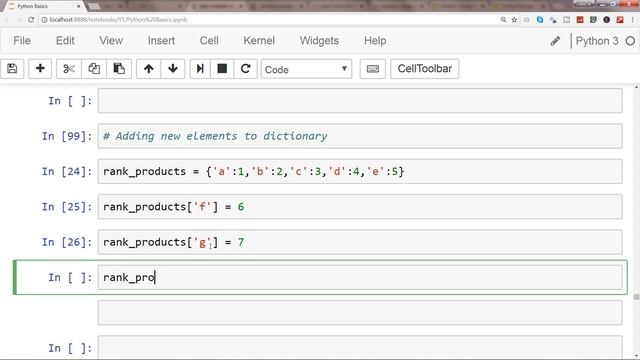Interrupt the kernel with the stop icon
640x360 pixels.
222,69
